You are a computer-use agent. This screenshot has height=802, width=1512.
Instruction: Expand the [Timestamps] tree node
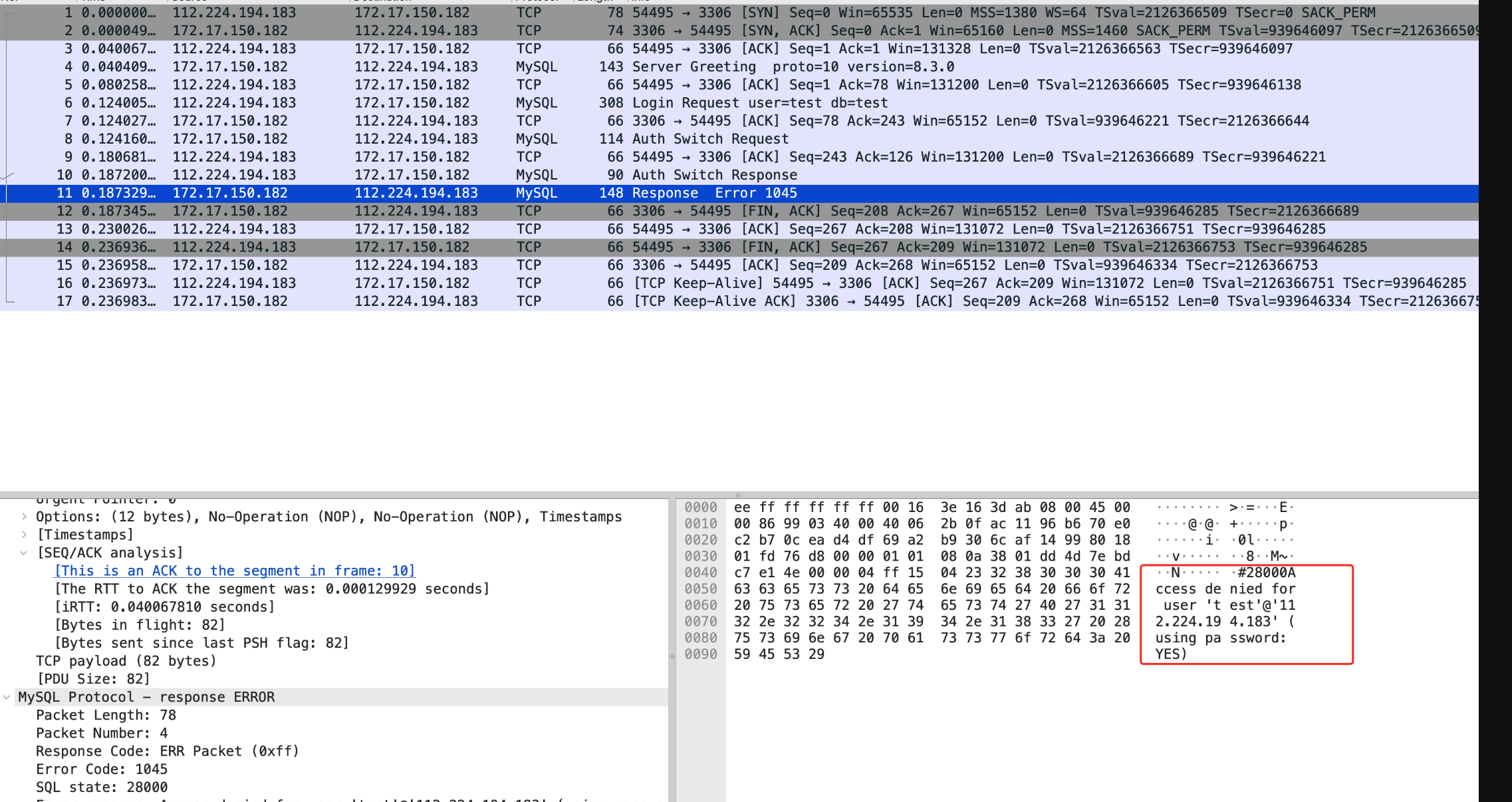point(24,535)
